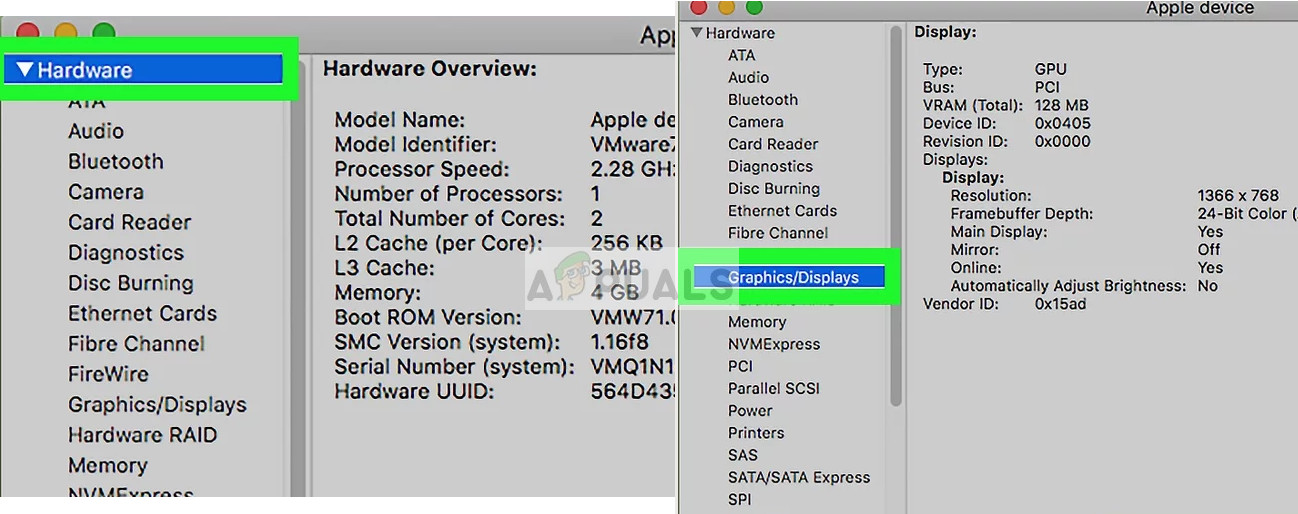Select SAS in Apple device window sidebar

743,455
